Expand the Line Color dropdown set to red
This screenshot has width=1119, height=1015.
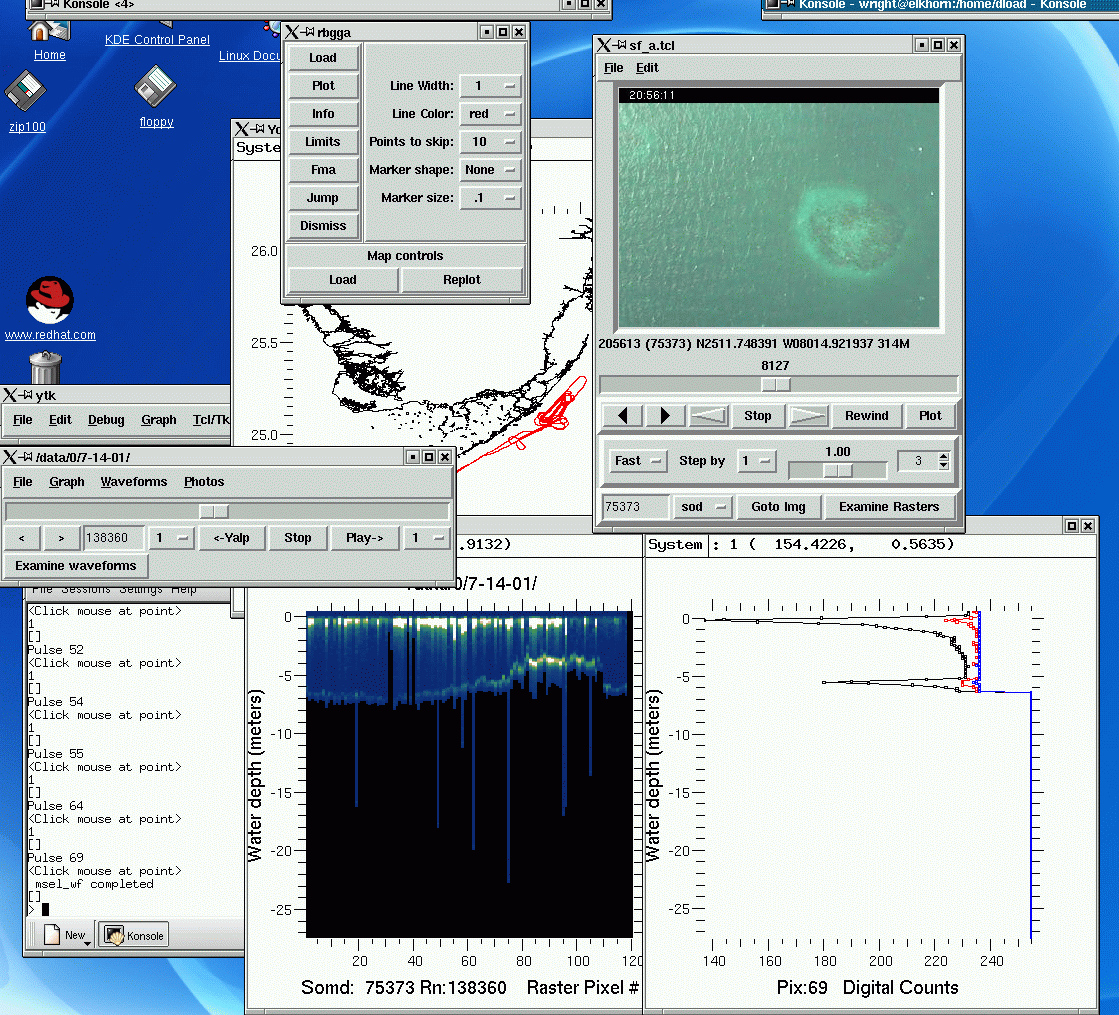click(490, 114)
